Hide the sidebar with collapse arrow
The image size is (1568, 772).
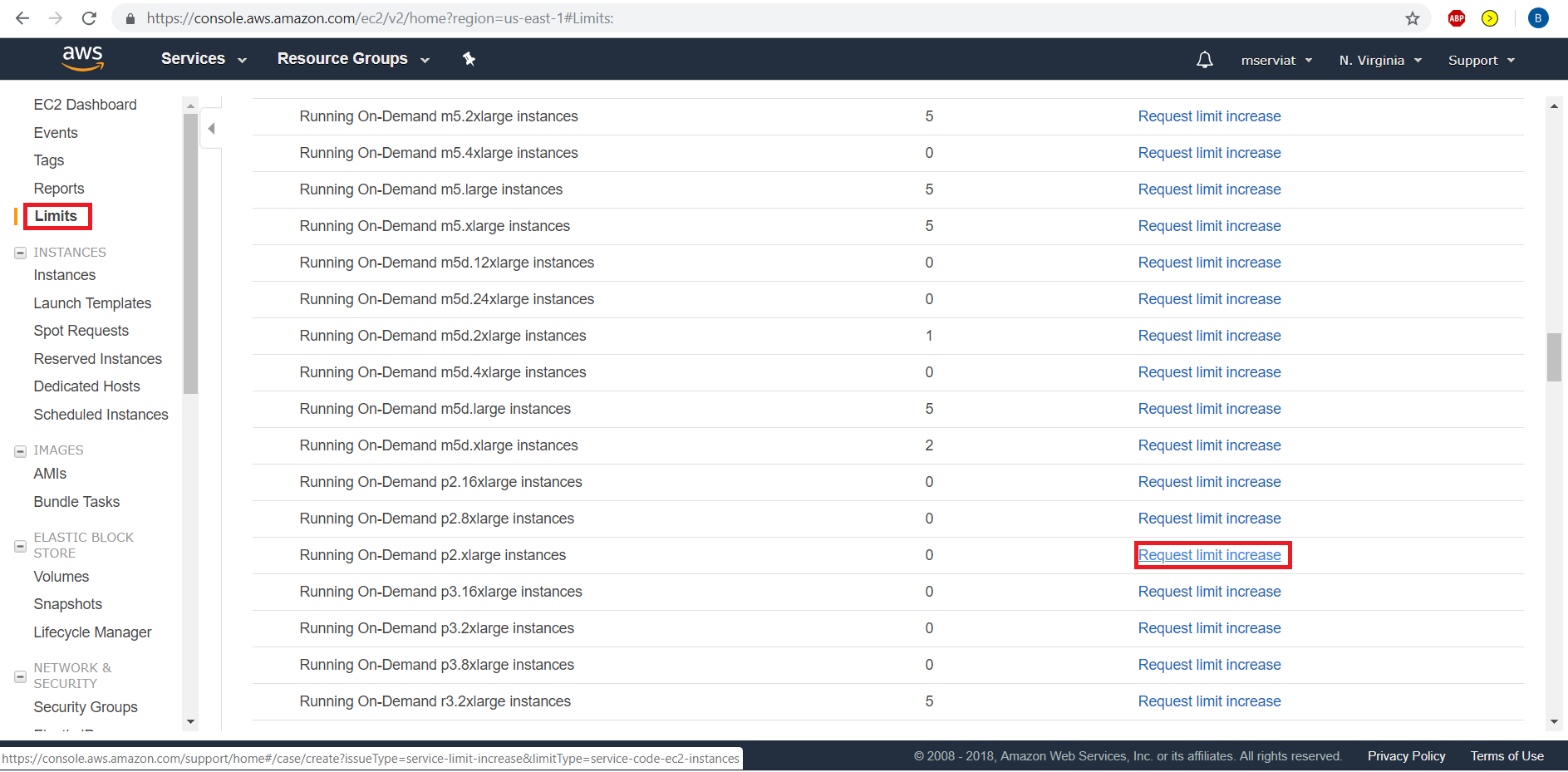(211, 129)
